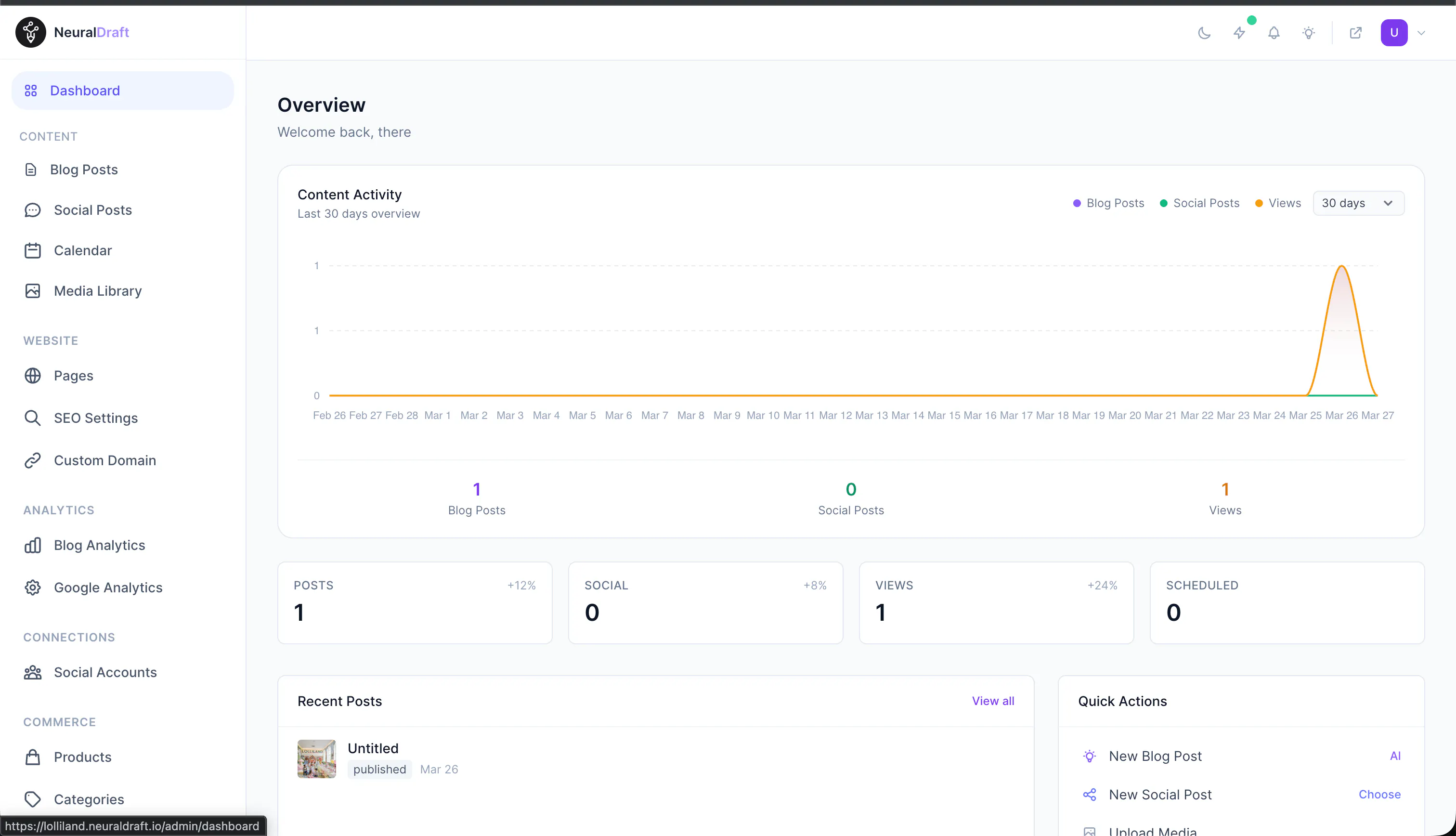Click View all recent posts

point(993,701)
